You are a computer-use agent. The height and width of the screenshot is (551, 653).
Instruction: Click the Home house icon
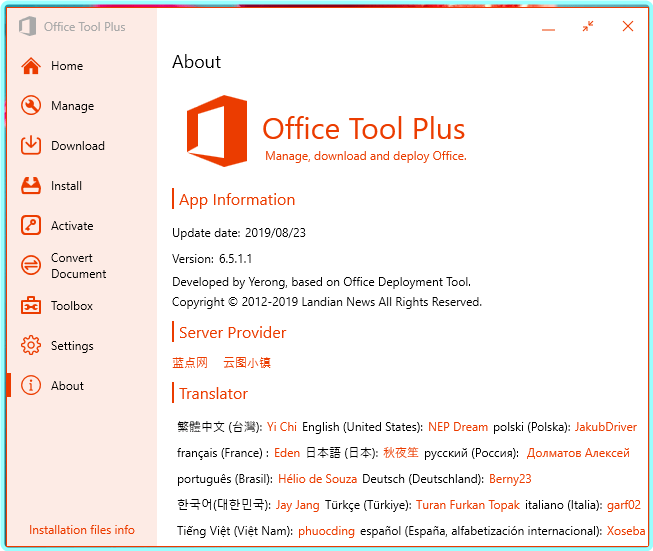pos(31,66)
